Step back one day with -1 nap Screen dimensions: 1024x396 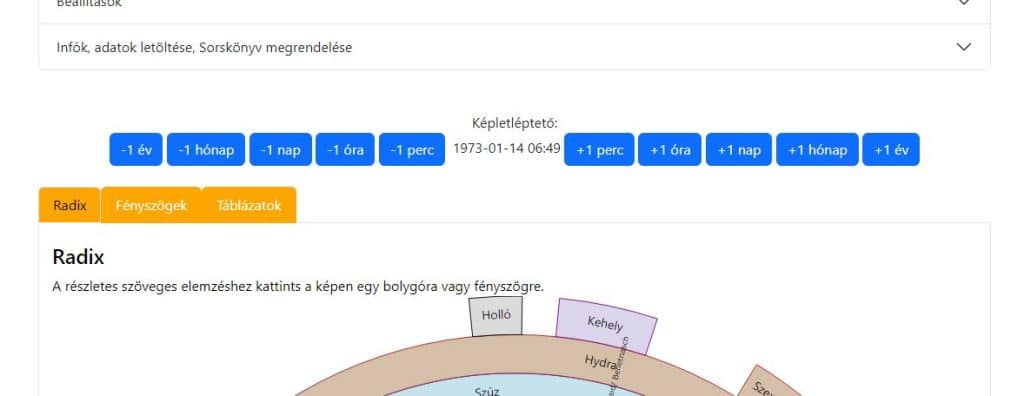pyautogui.click(x=280, y=150)
